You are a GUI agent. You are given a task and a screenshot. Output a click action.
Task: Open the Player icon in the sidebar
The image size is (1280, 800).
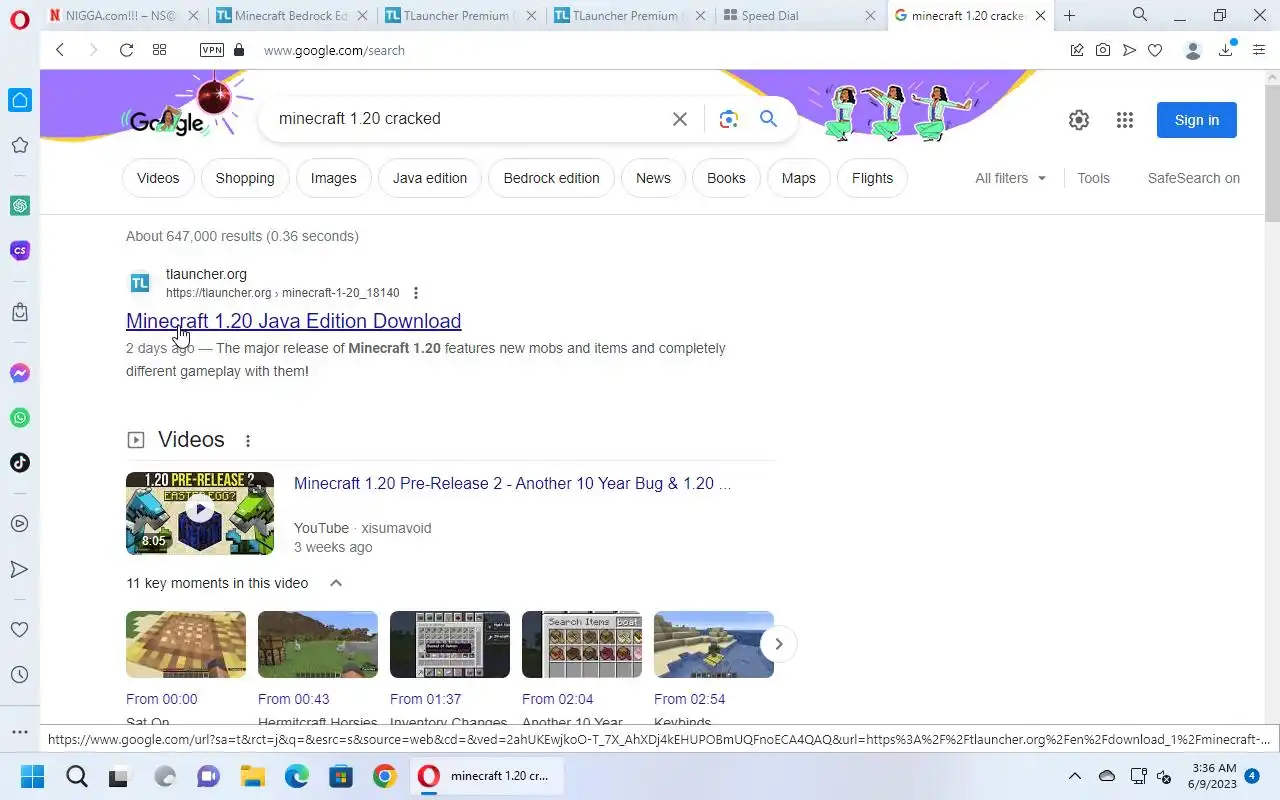tap(19, 523)
